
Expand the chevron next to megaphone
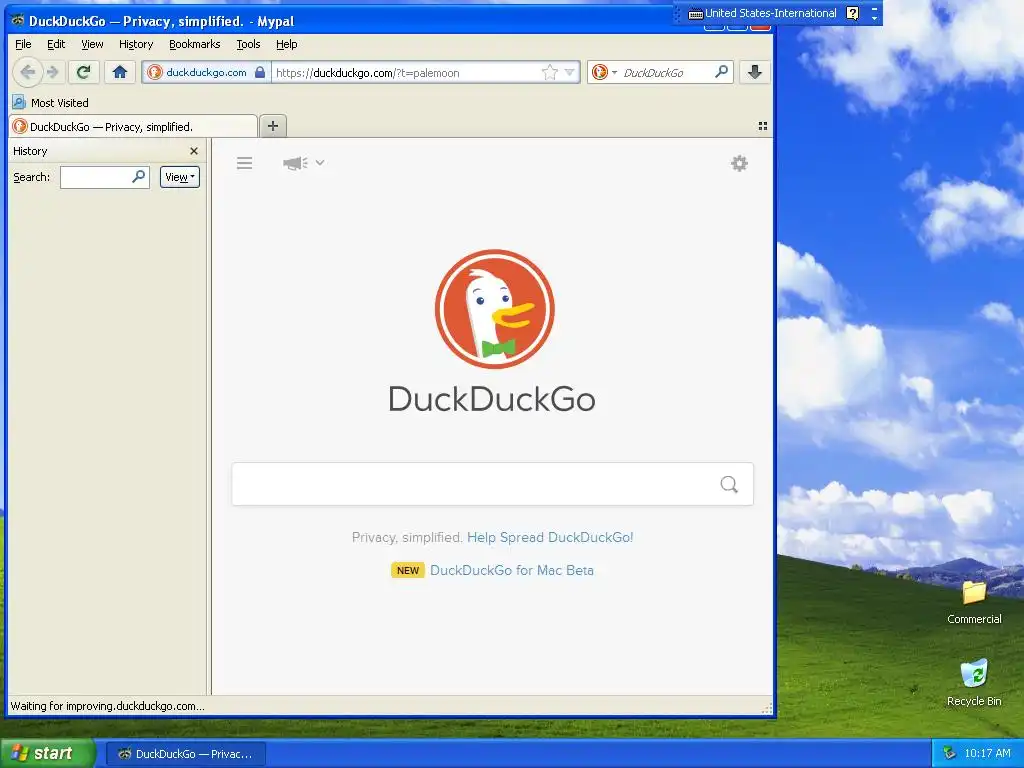pyautogui.click(x=320, y=163)
